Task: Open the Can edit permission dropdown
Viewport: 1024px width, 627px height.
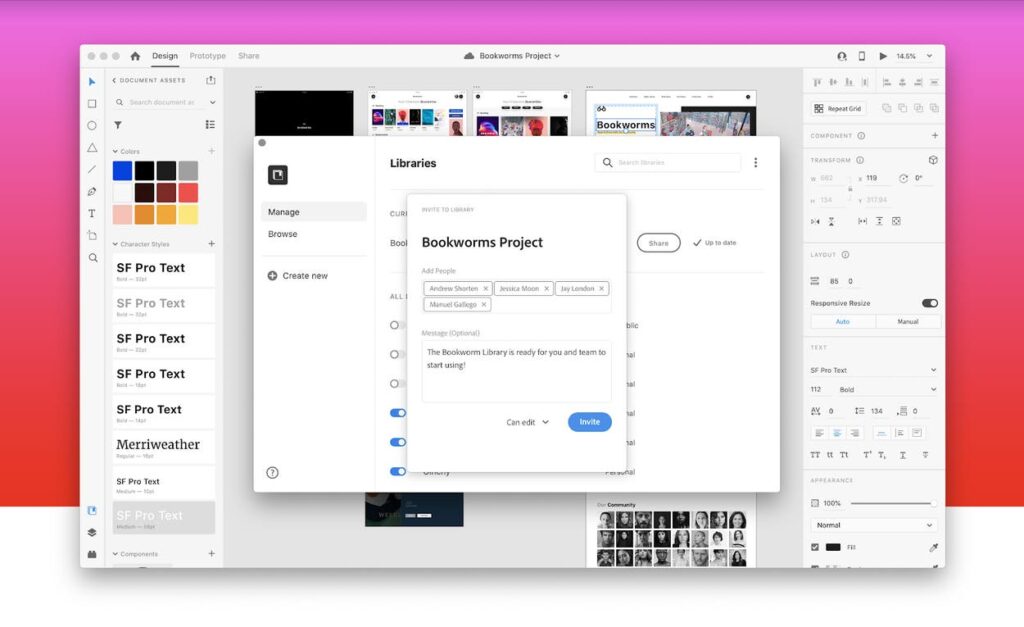Action: tap(528, 422)
